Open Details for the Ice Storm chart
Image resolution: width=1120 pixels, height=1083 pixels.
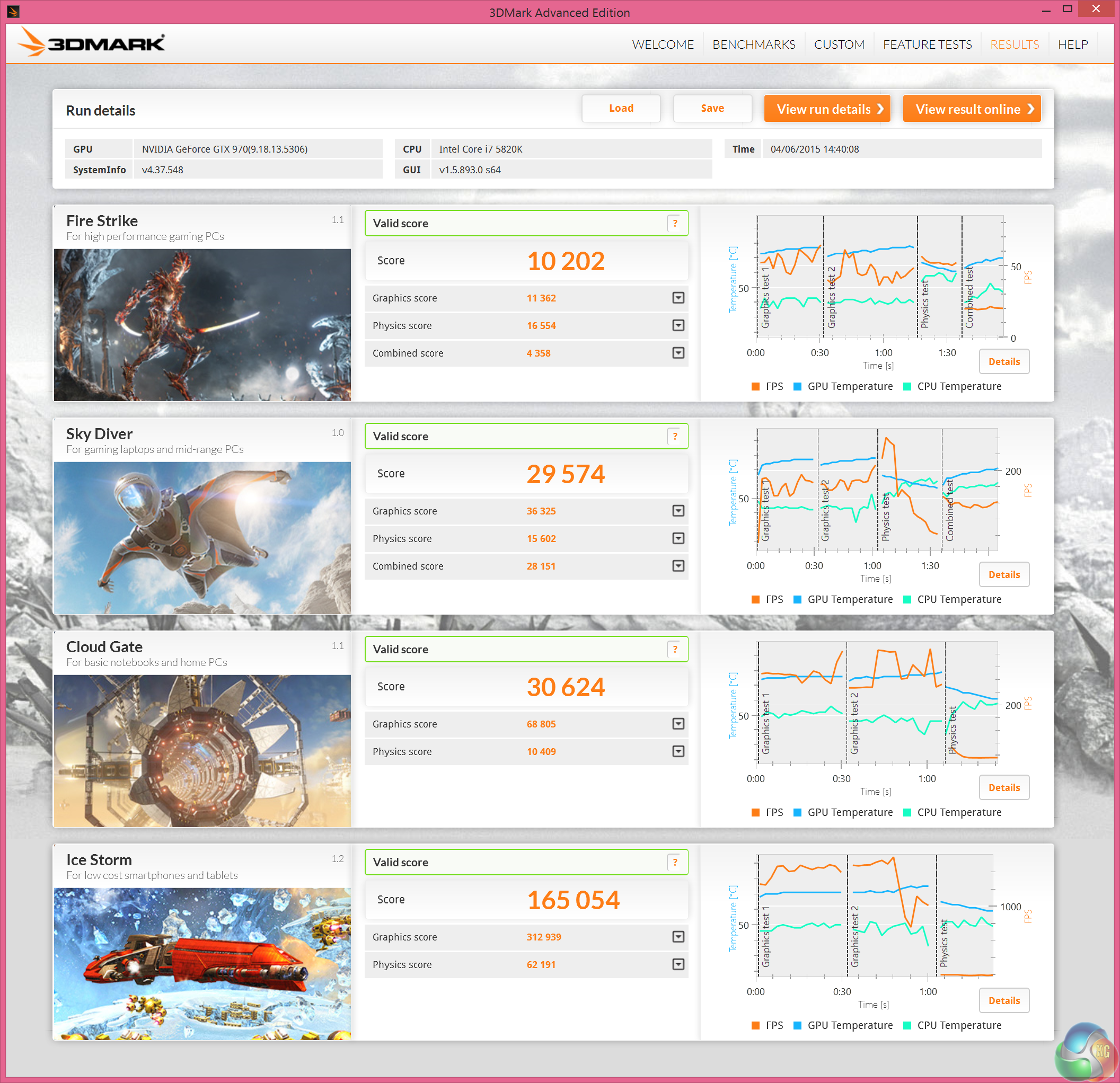(x=1003, y=1001)
